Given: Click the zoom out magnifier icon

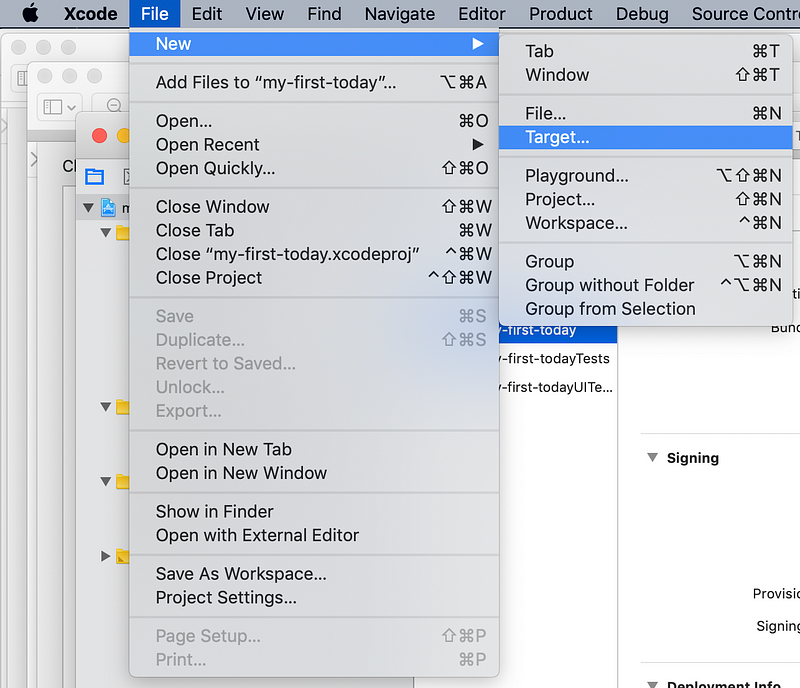Looking at the screenshot, I should point(114,105).
